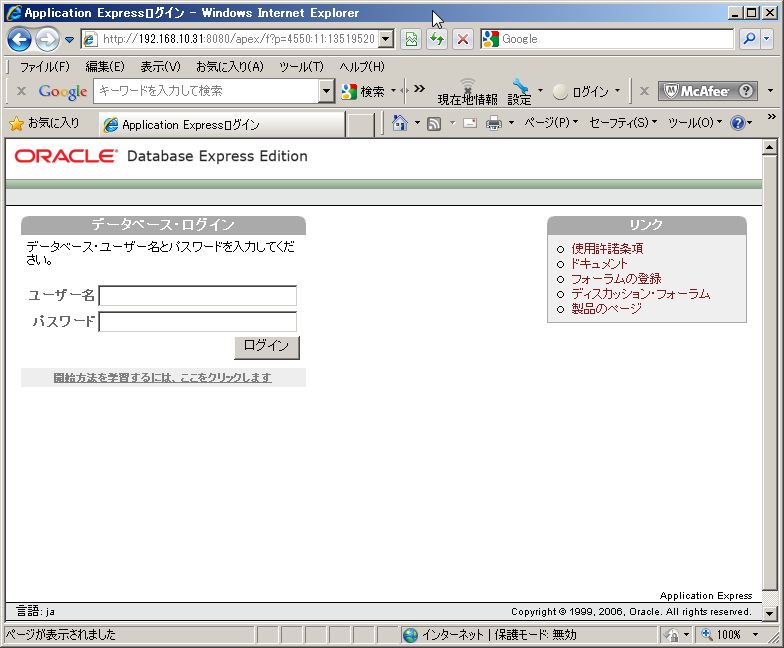Click the Print icon
Viewport: 784px width, 648px height.
[x=494, y=123]
